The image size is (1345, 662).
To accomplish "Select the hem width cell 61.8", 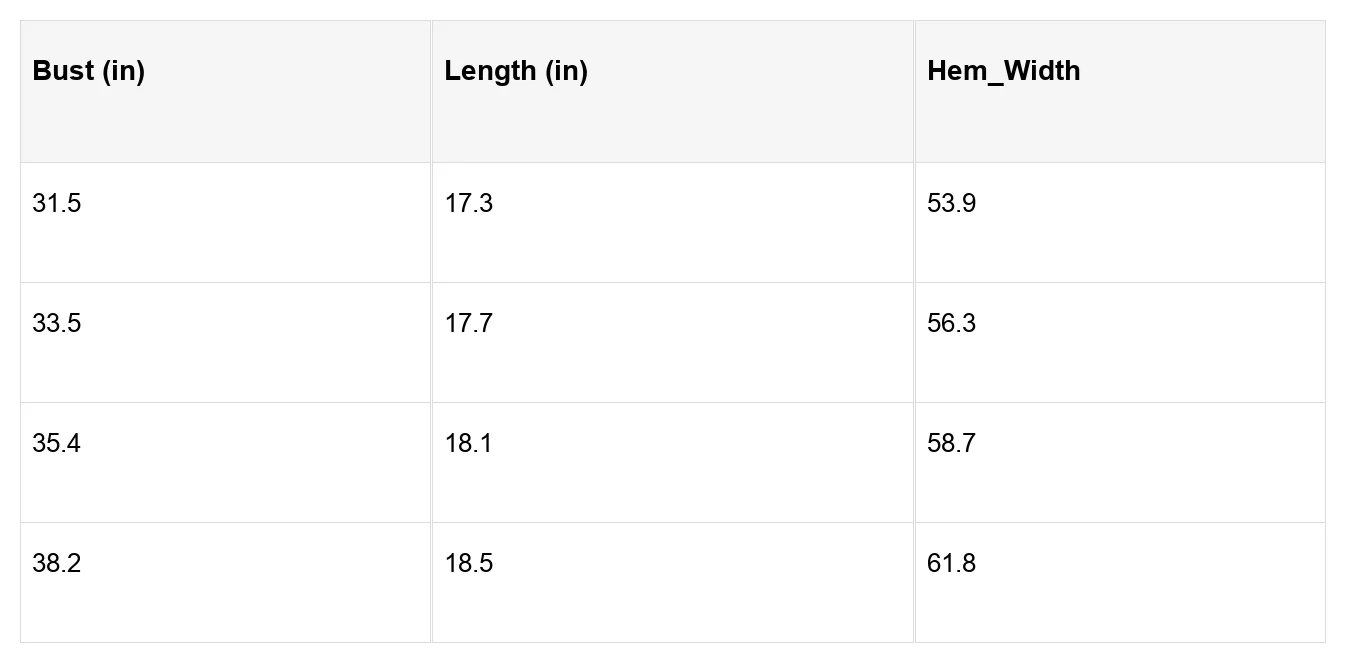I will click(x=1120, y=583).
